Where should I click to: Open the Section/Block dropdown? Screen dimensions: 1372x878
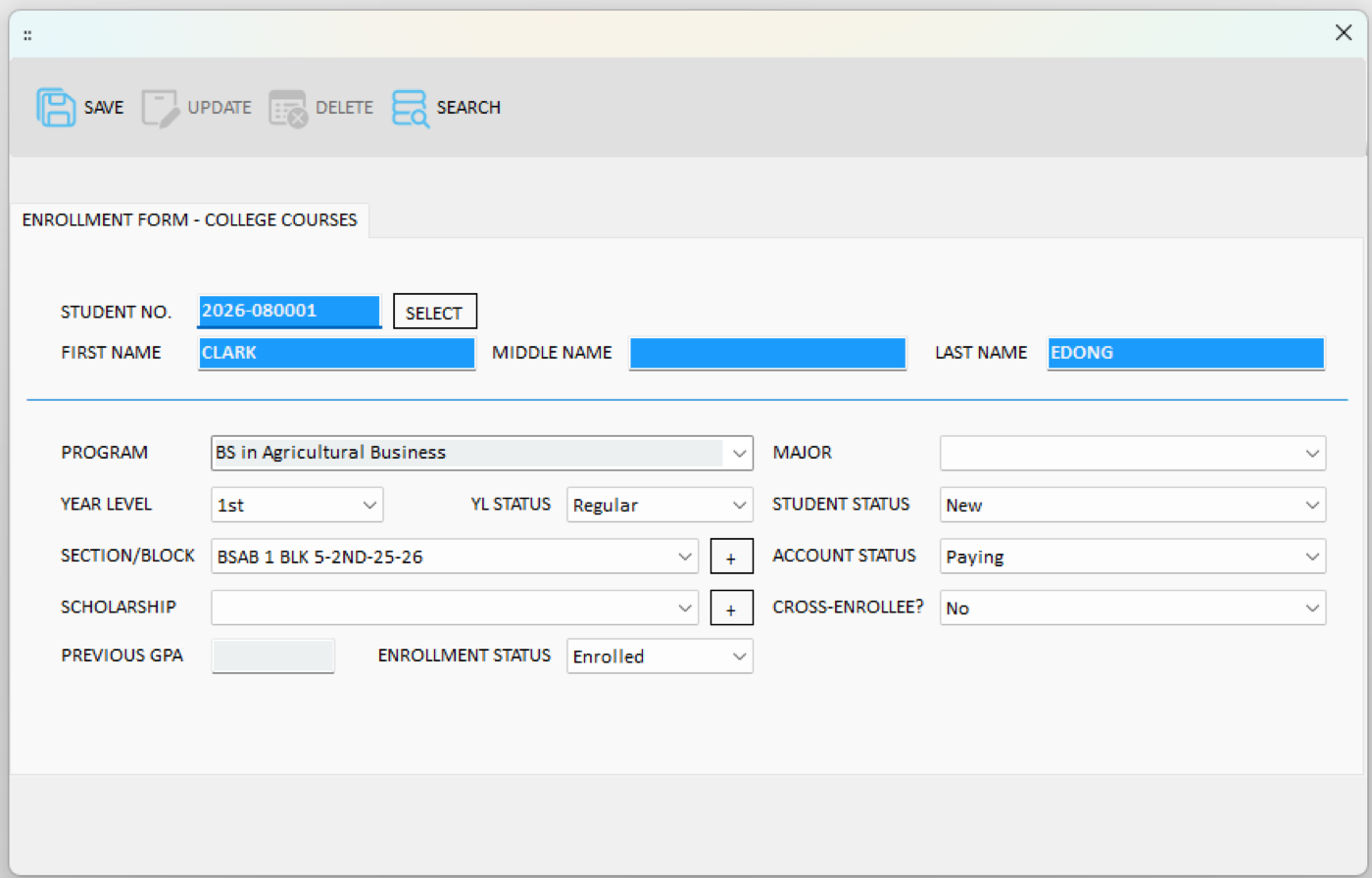[455, 557]
